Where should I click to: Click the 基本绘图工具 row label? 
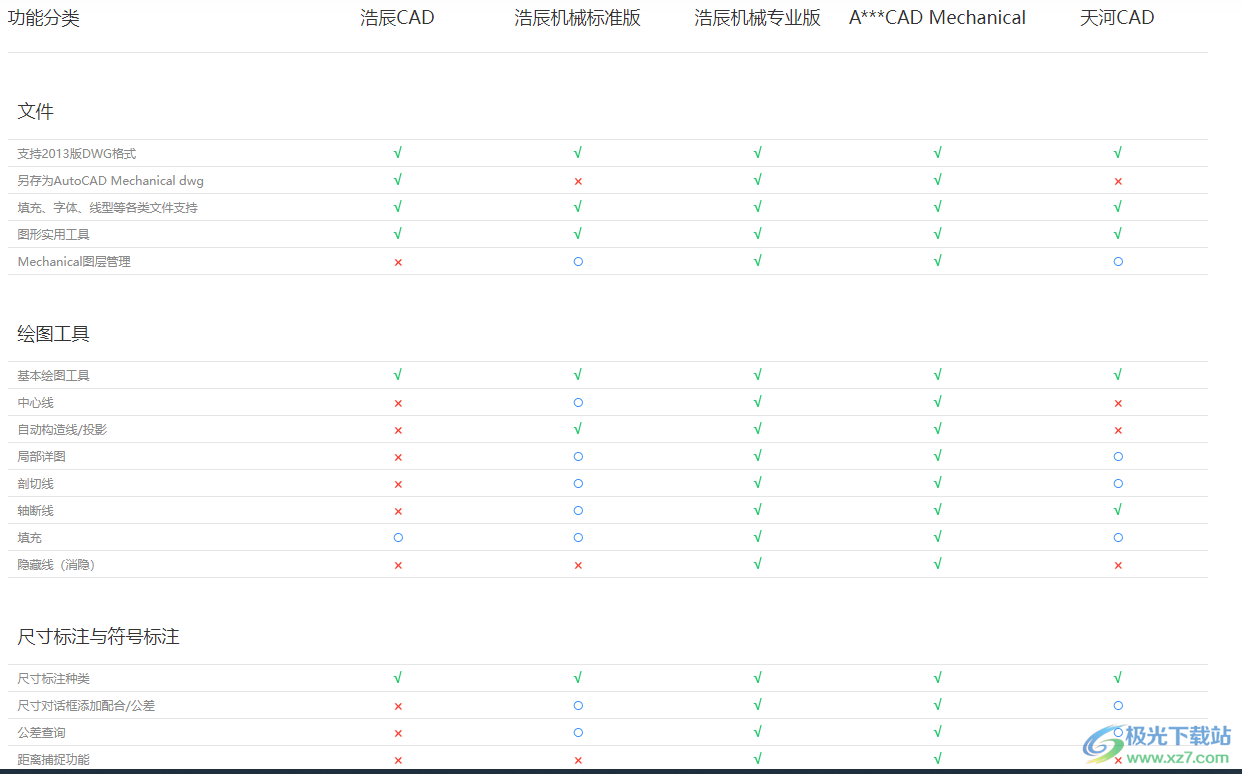tap(54, 376)
